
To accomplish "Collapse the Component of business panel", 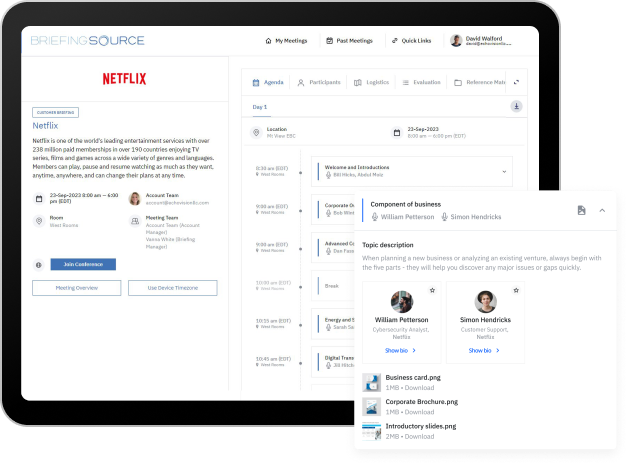I will pyautogui.click(x=602, y=210).
